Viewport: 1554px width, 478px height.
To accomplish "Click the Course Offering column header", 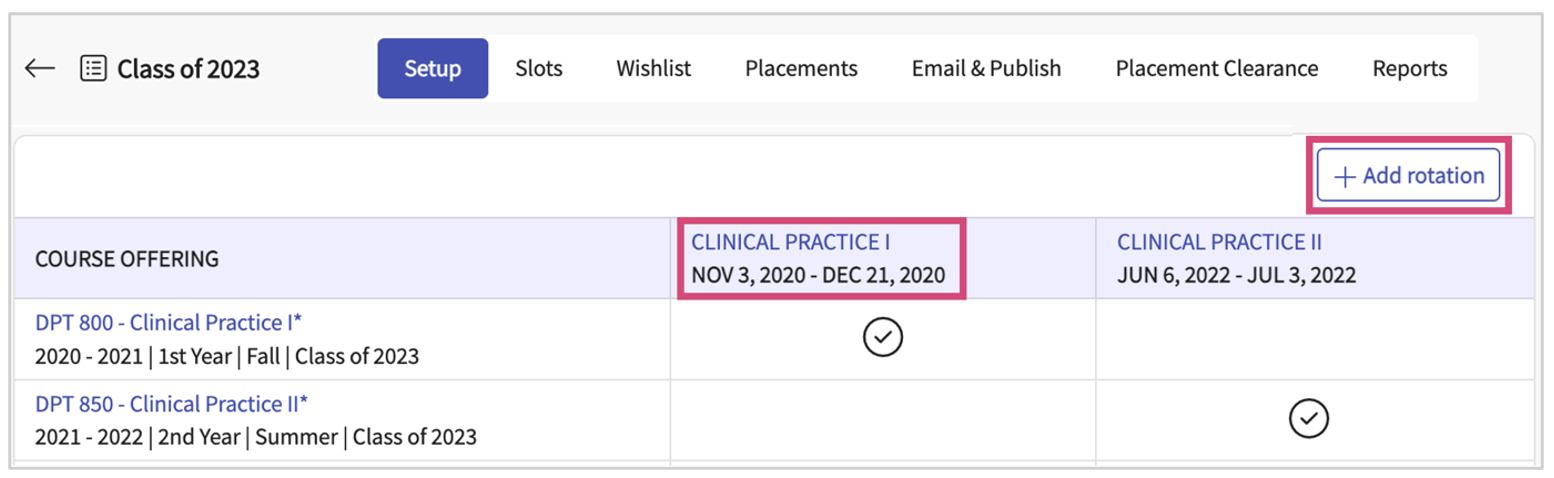I will 127,259.
